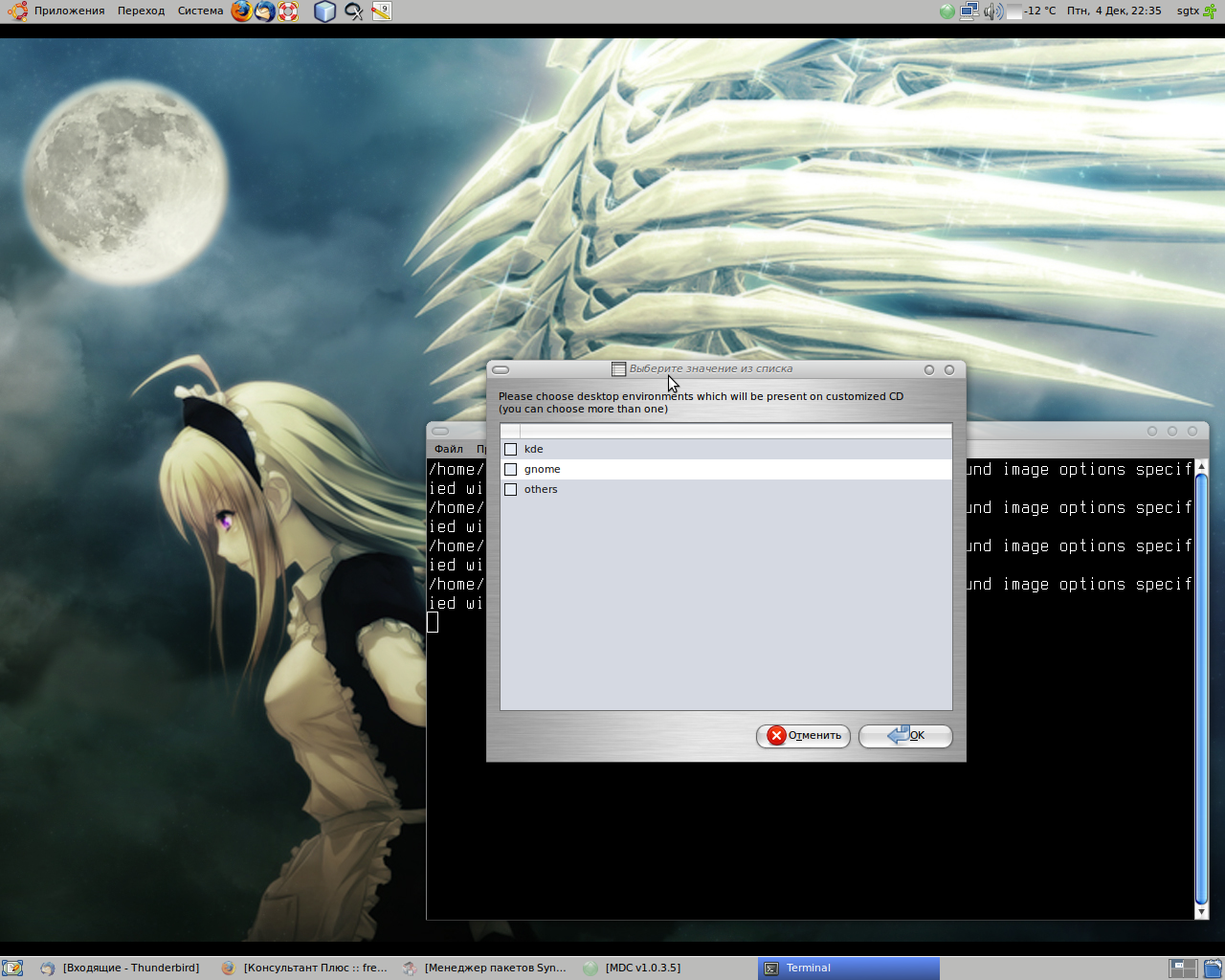This screenshot has width=1225, height=980.
Task: Check the others checkbox
Action: (x=511, y=489)
